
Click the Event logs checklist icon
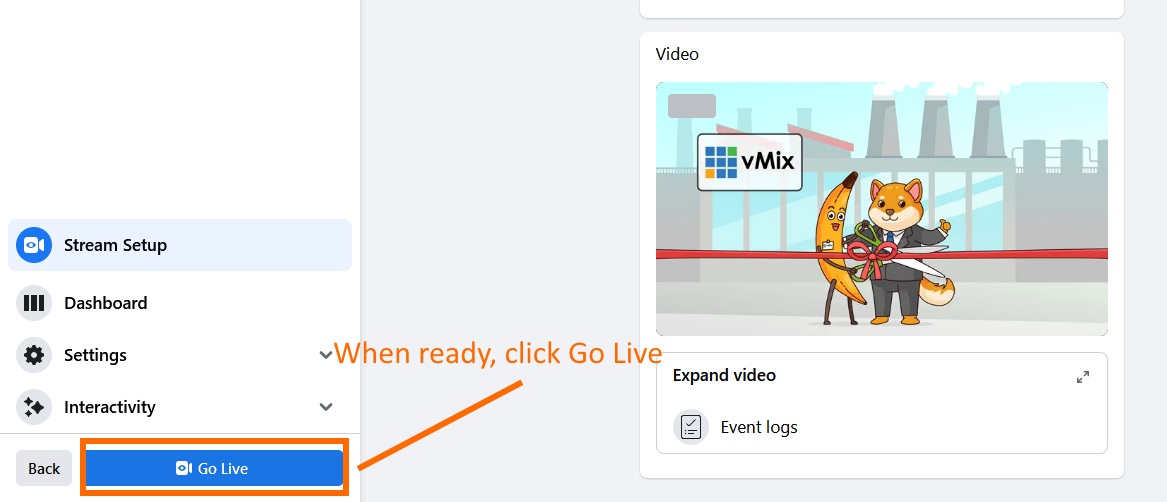pos(691,428)
